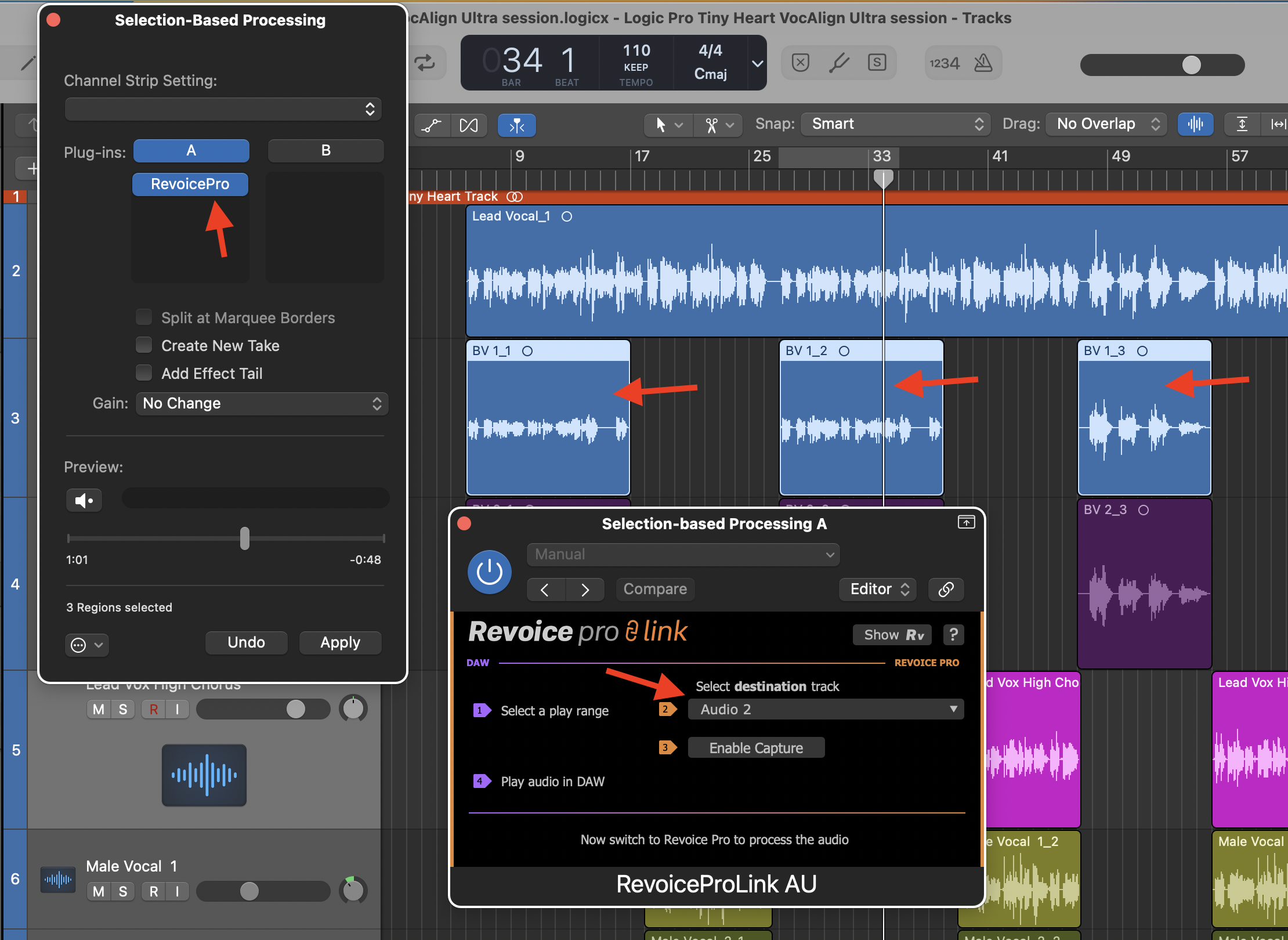Click the Enable Capture button
Image resolution: width=1288 pixels, height=940 pixels.
[755, 748]
